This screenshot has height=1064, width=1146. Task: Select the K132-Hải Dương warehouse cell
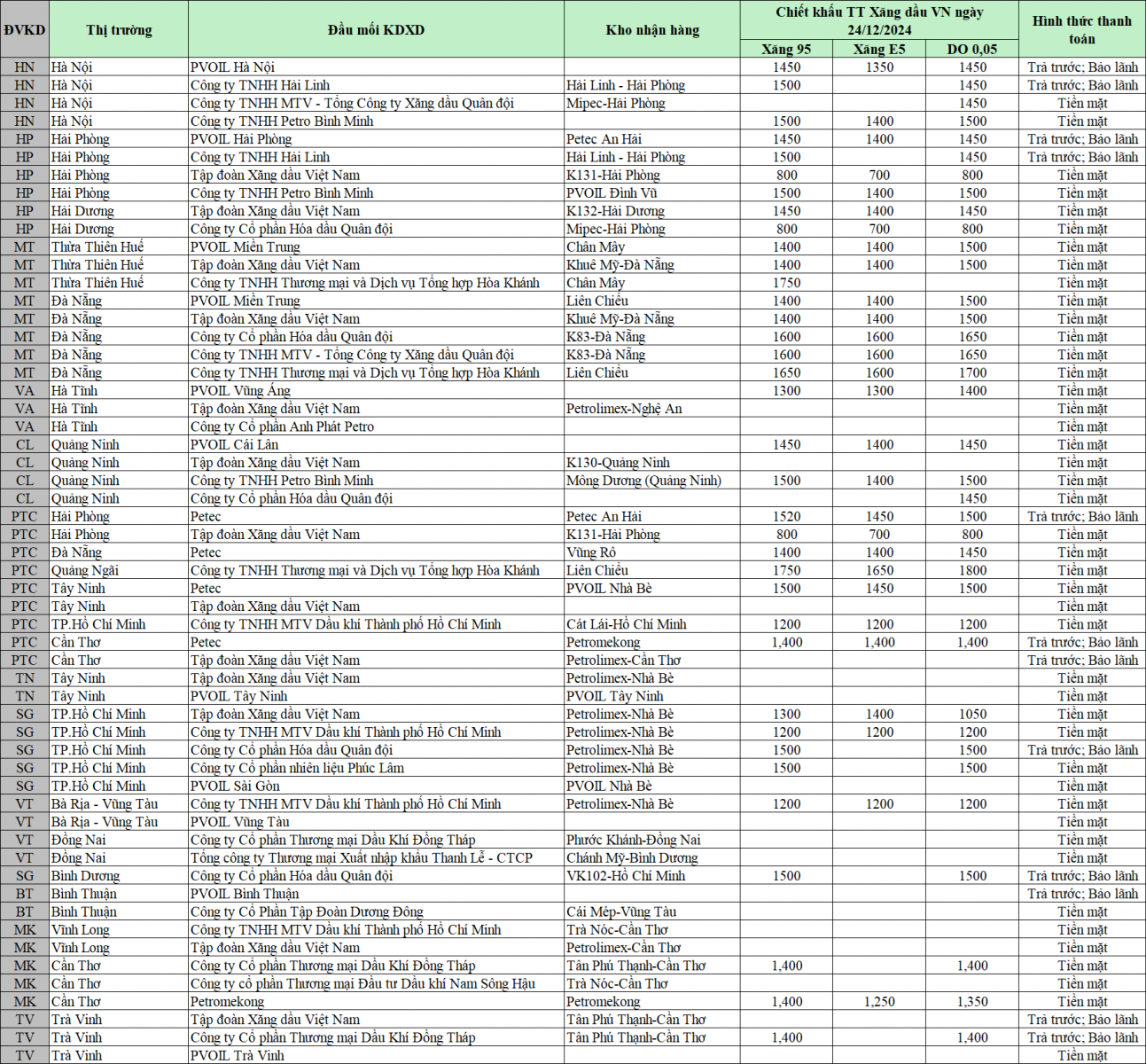[652, 211]
